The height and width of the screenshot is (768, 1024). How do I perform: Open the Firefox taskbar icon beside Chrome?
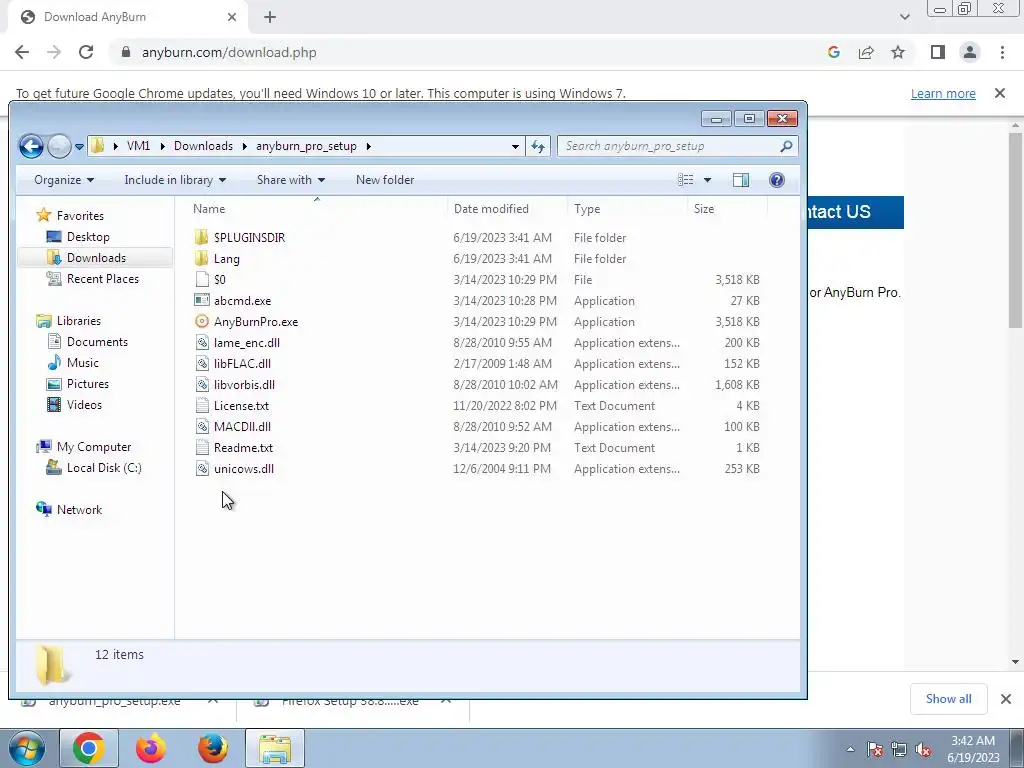pyautogui.click(x=151, y=748)
